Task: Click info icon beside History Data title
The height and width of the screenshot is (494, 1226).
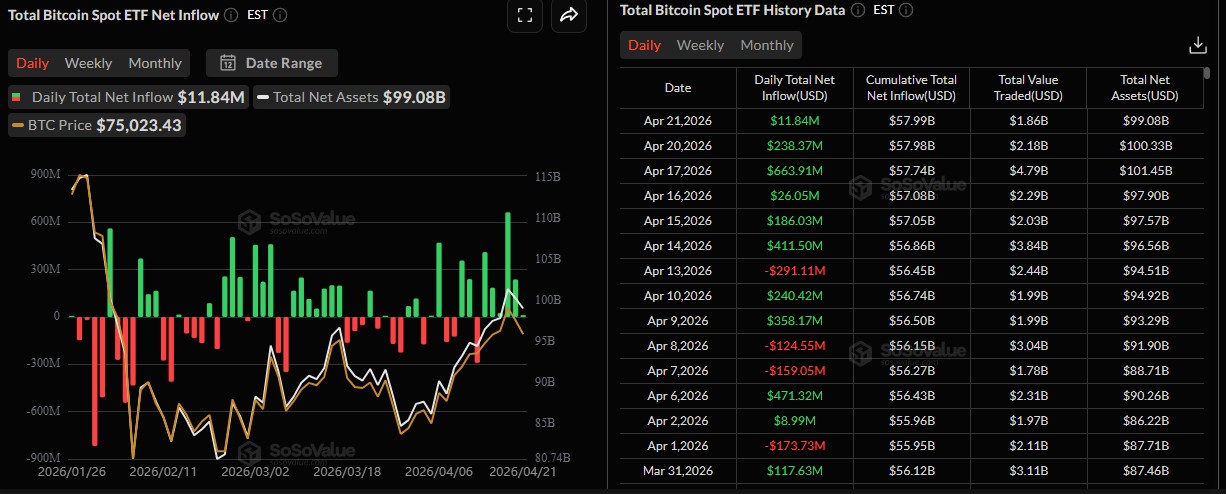Action: click(x=857, y=10)
